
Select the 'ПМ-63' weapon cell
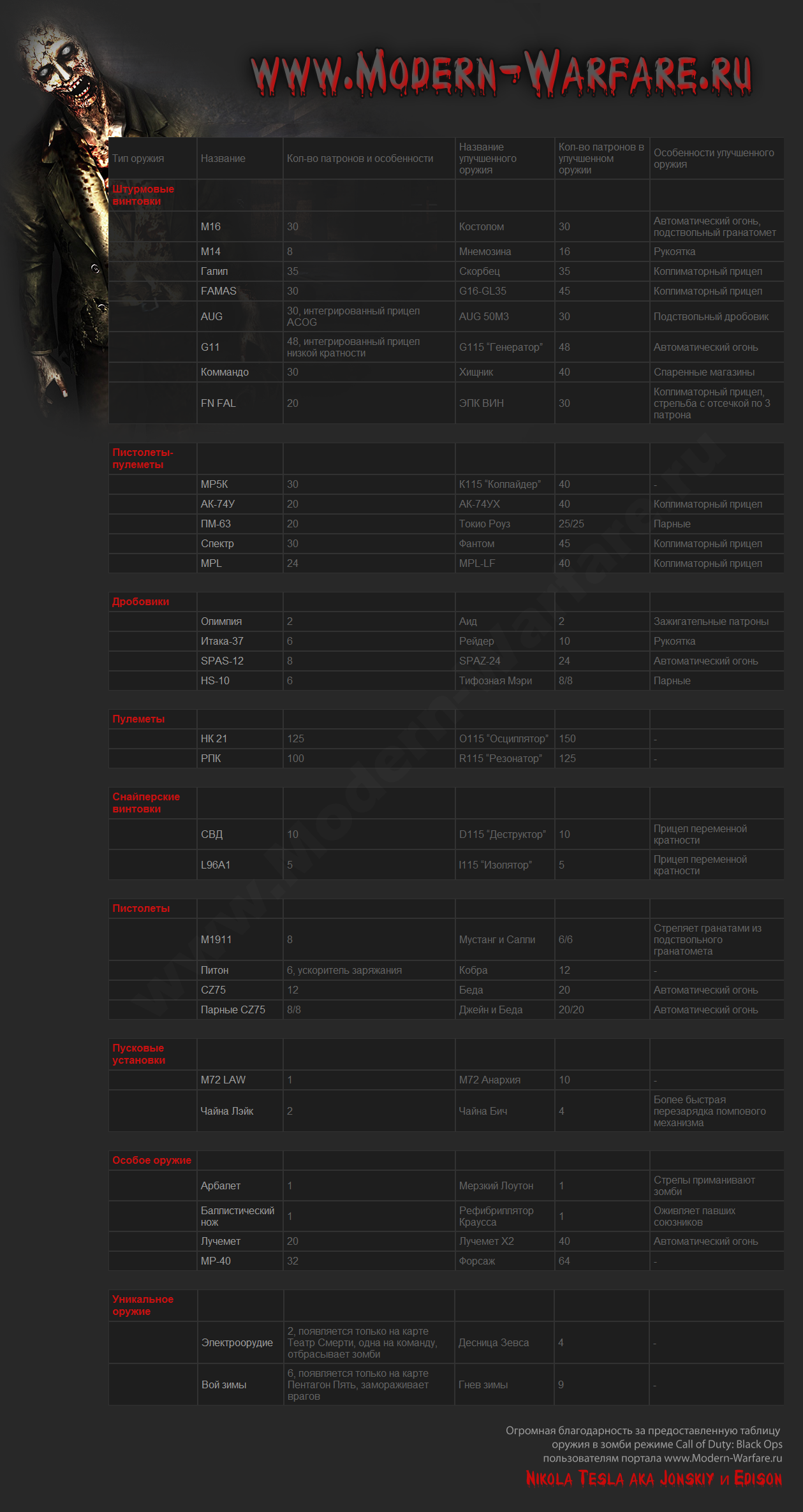[240, 524]
